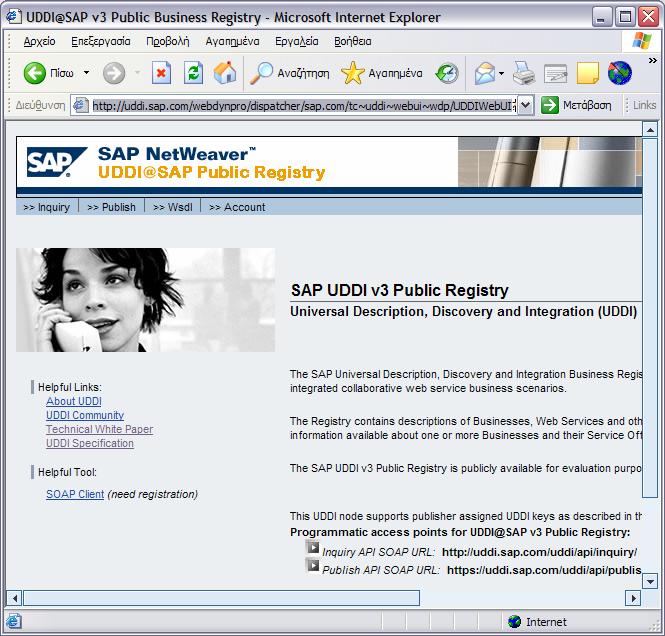Click the woman on phone image
The image size is (665, 636).
(x=145, y=300)
